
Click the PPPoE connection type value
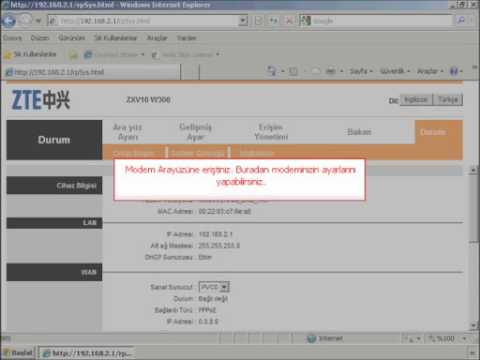207,310
